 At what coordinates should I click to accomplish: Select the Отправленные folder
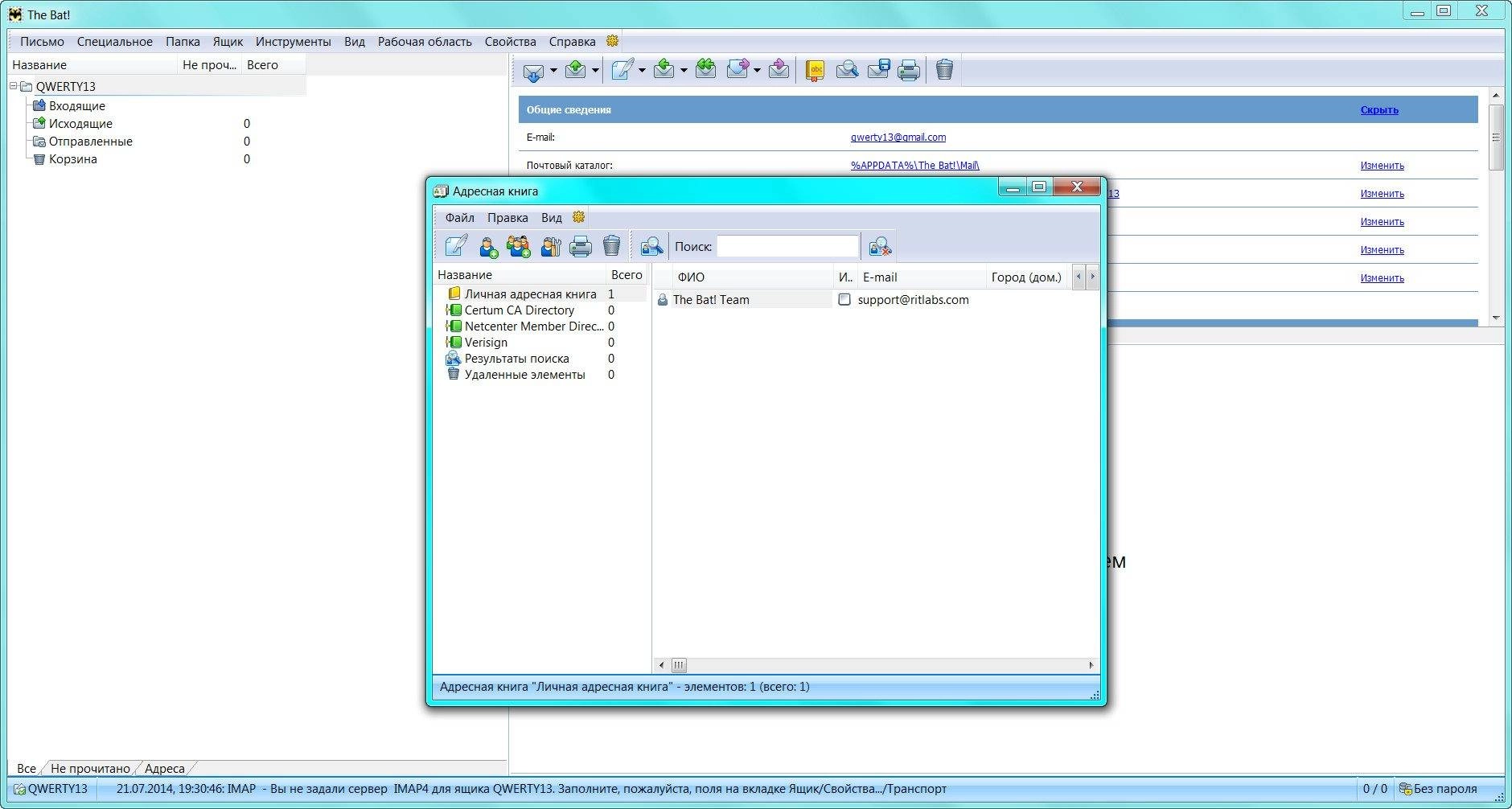[82, 142]
